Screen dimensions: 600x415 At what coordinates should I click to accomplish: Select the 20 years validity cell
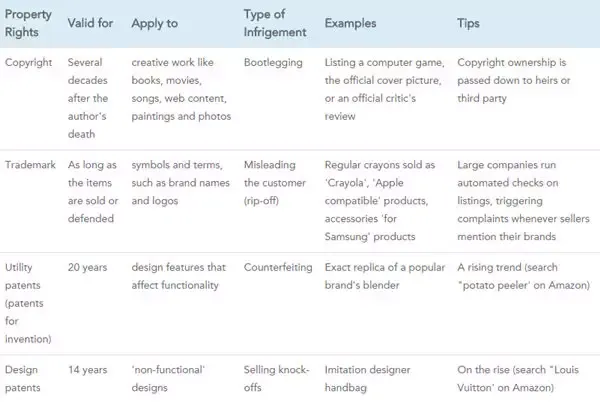coord(87,267)
